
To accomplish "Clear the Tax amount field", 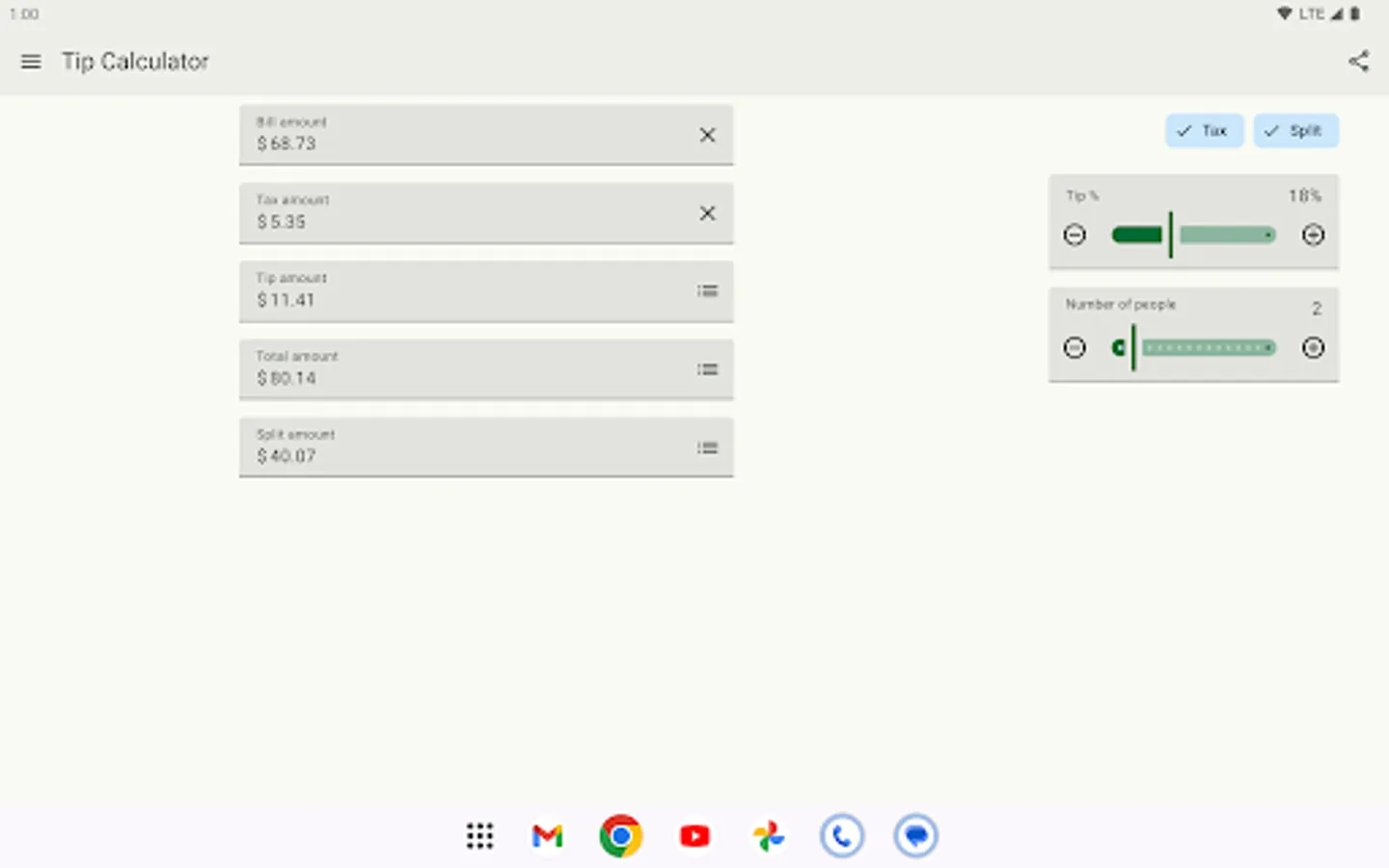I will [707, 213].
